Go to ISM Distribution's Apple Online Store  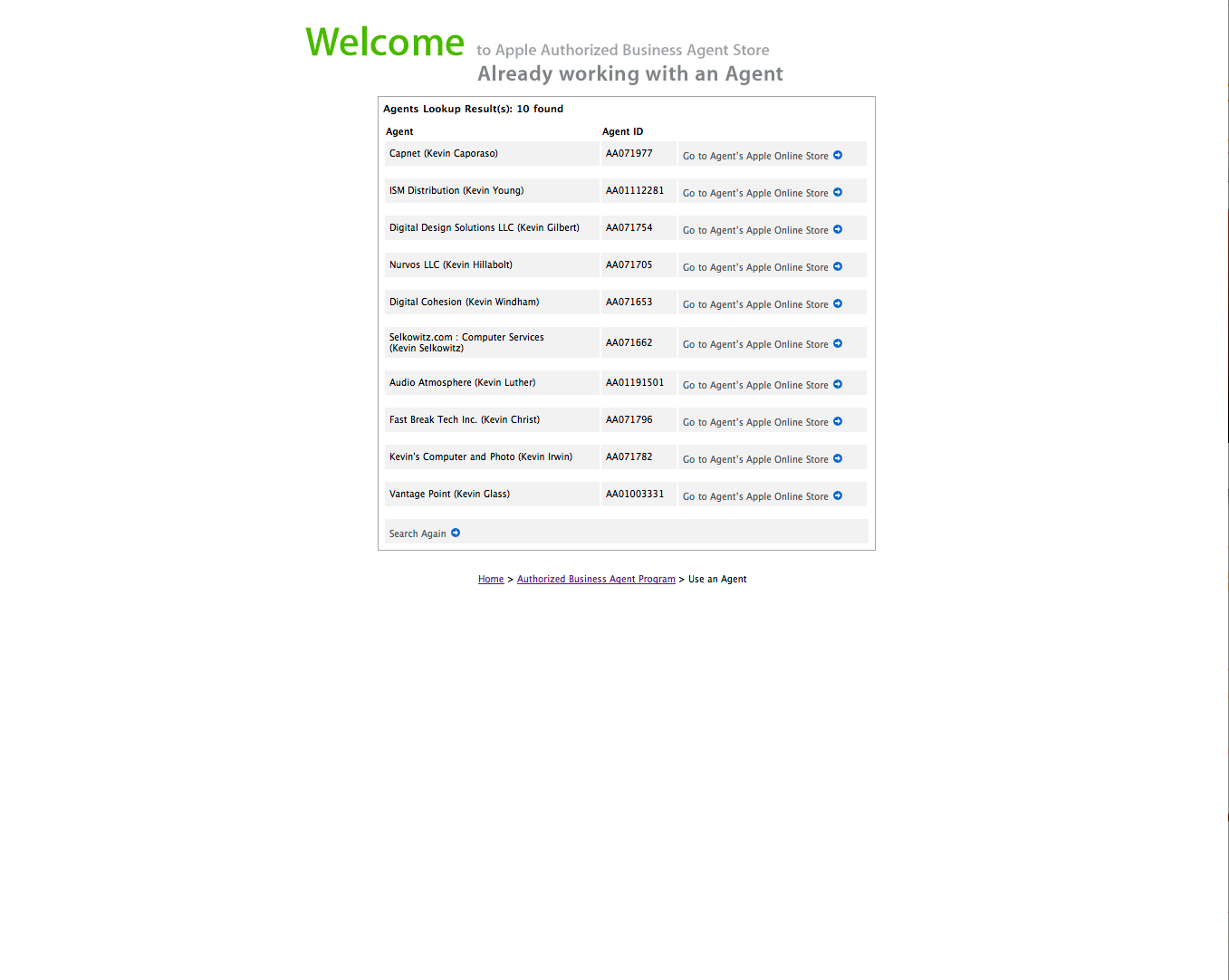click(755, 193)
